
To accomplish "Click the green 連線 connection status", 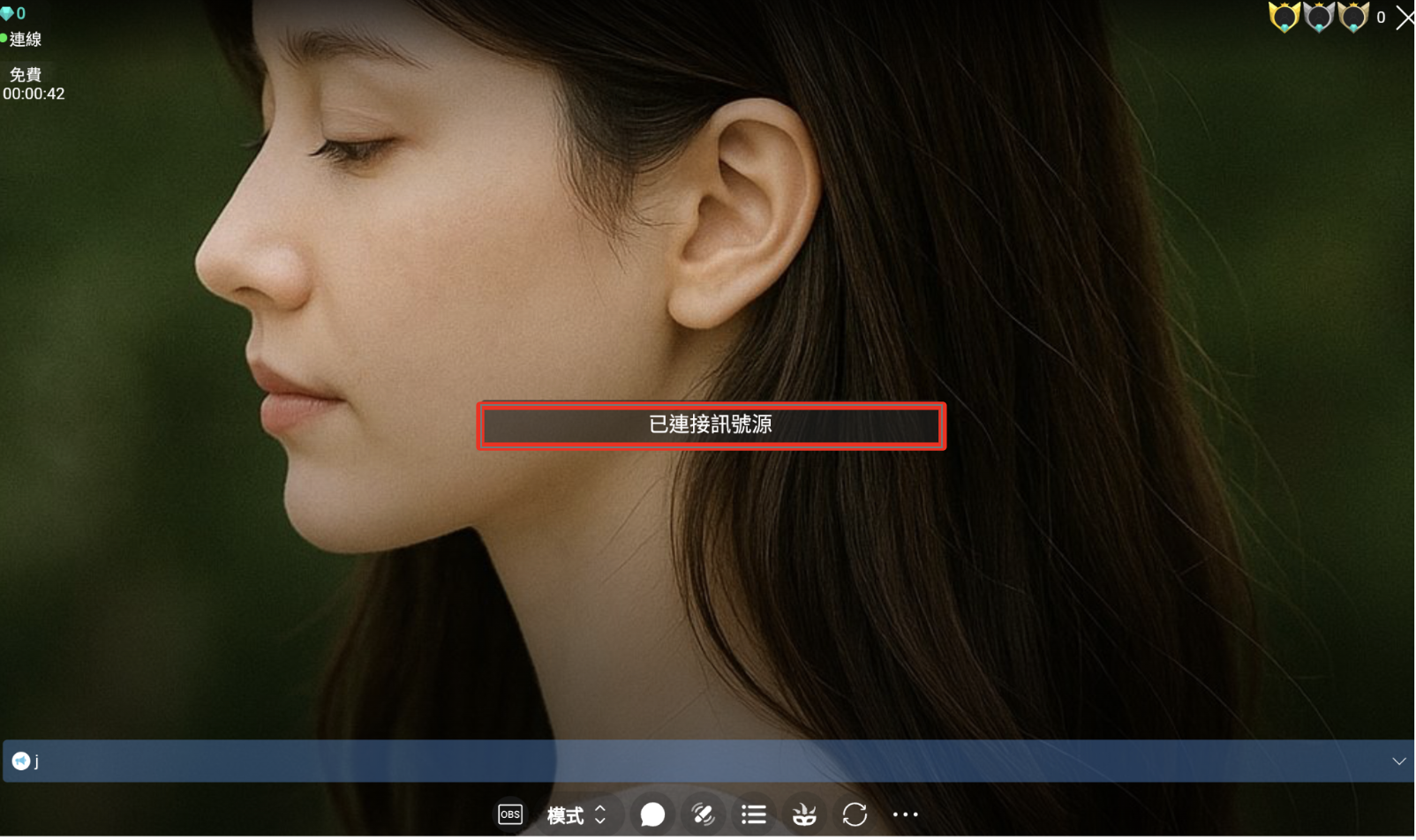I will pyautogui.click(x=21, y=39).
